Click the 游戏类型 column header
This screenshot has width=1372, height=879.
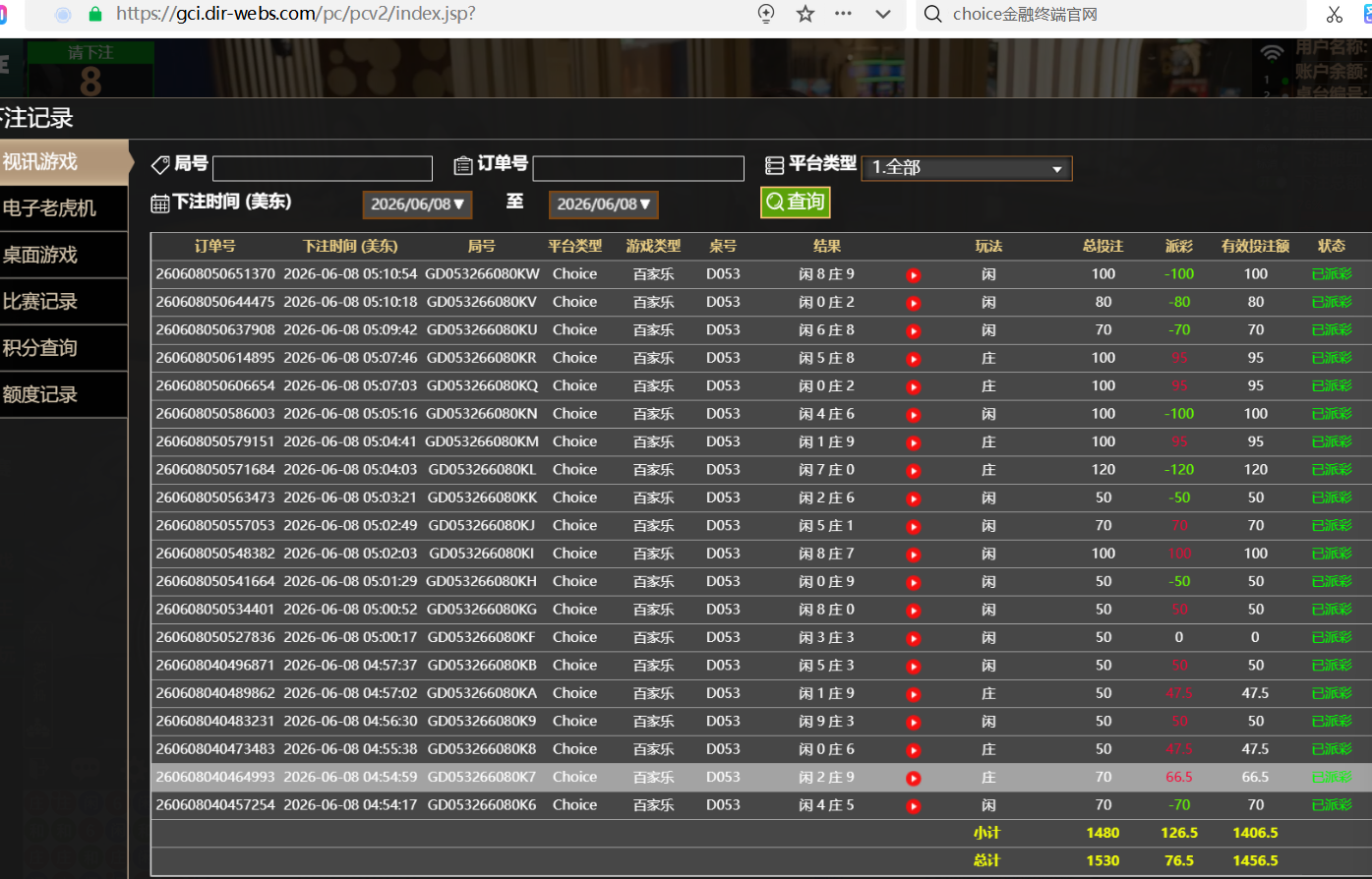[653, 247]
